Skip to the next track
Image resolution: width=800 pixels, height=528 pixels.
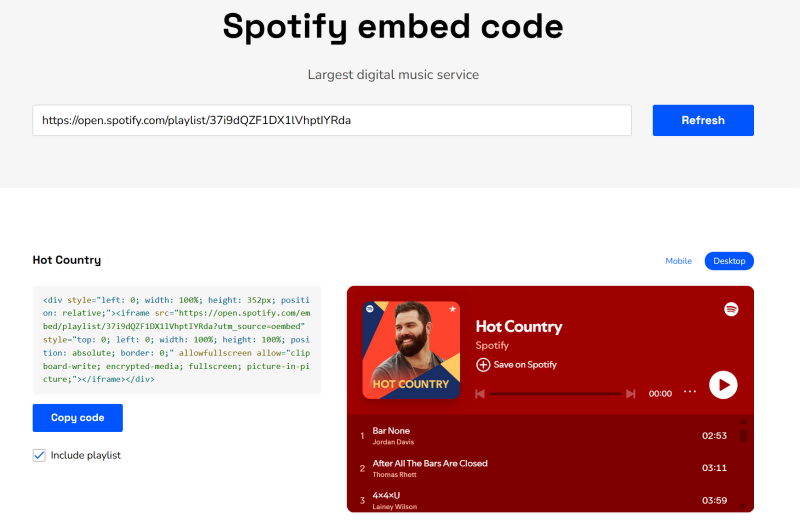click(x=630, y=394)
